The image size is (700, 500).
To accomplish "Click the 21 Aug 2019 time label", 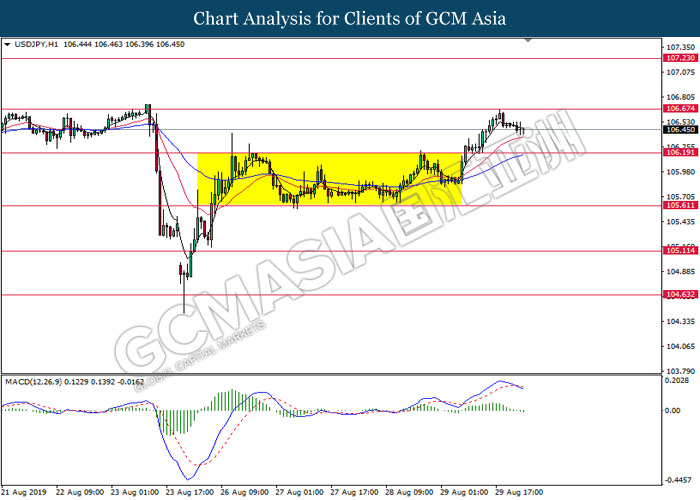I will (24, 492).
